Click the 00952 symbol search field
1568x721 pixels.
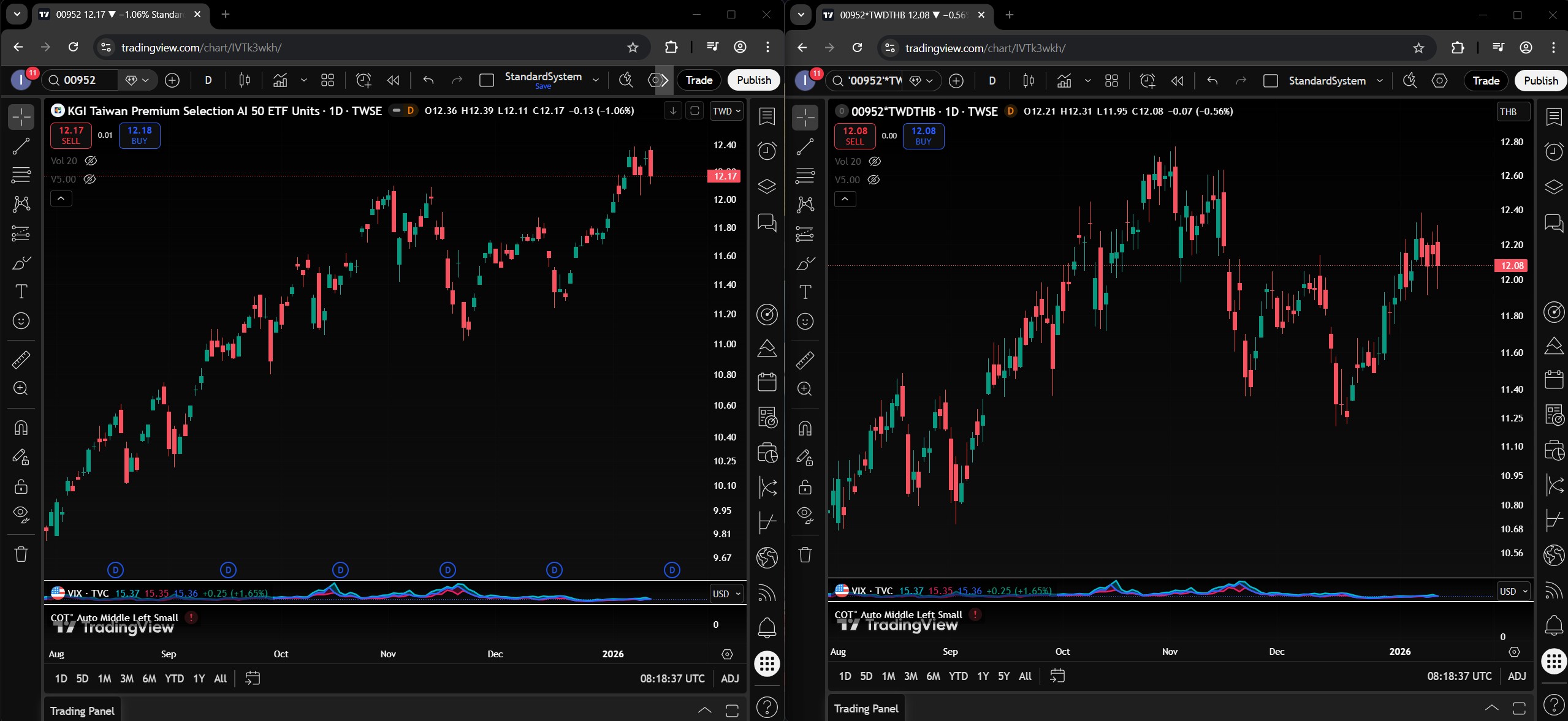tap(80, 80)
